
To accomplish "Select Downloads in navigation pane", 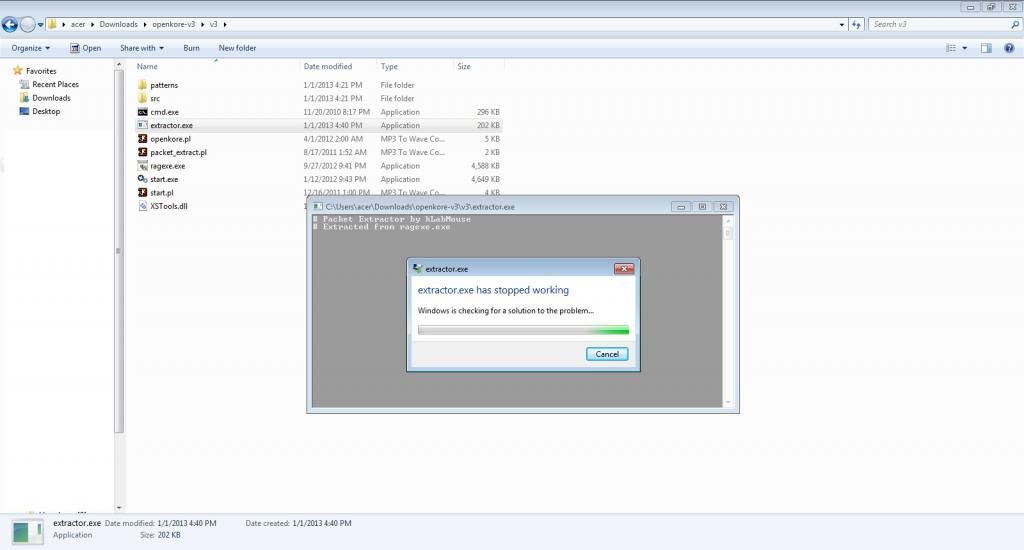I will tap(51, 98).
